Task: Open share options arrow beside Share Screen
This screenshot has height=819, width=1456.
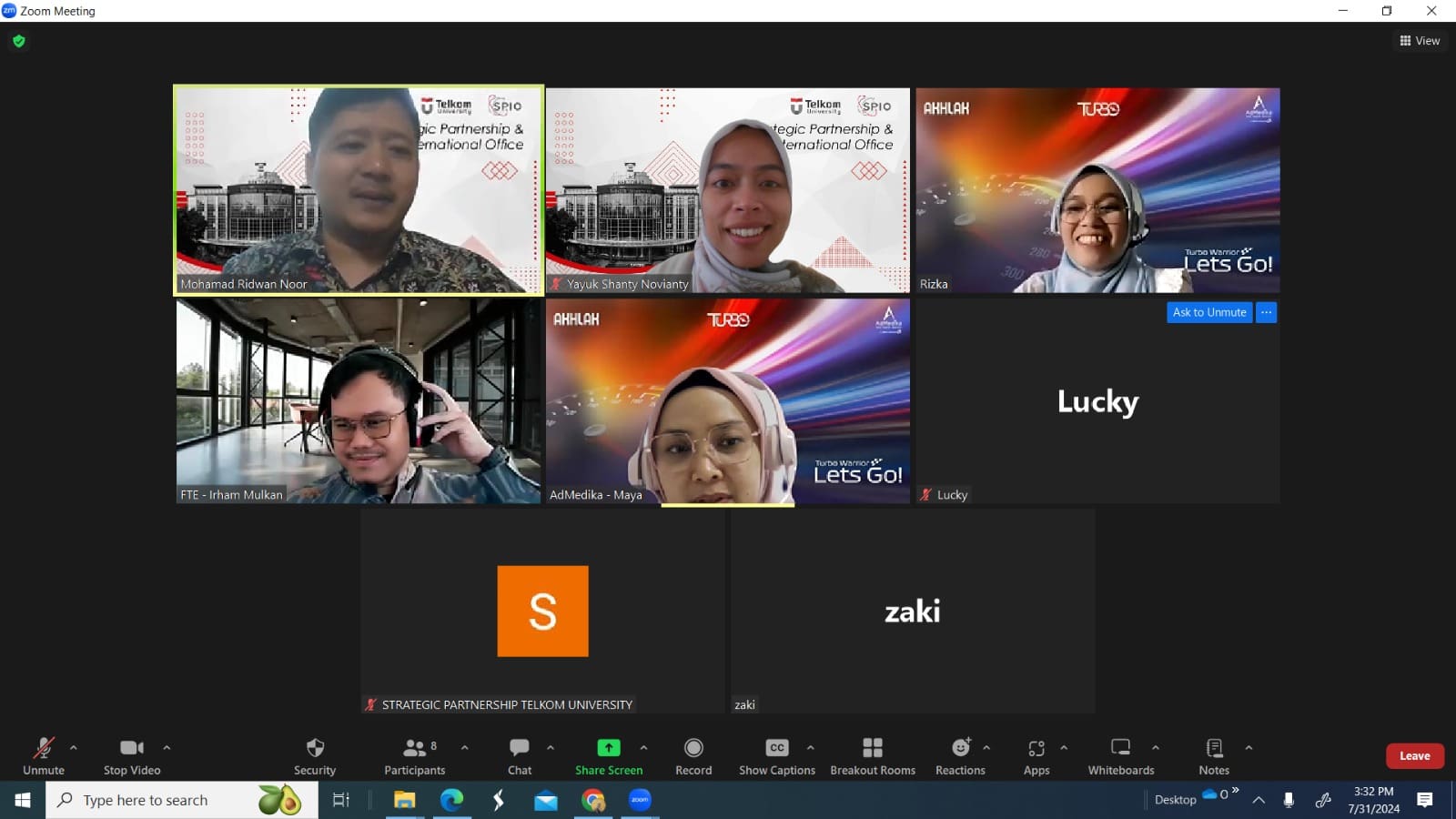Action: (643, 748)
